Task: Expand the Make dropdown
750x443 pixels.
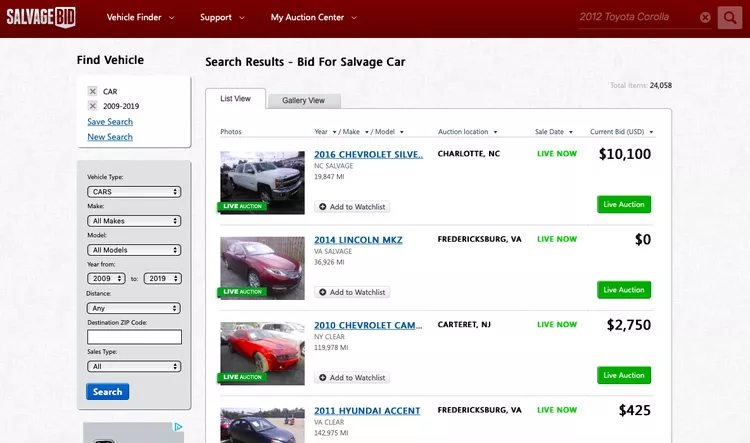Action: point(134,221)
